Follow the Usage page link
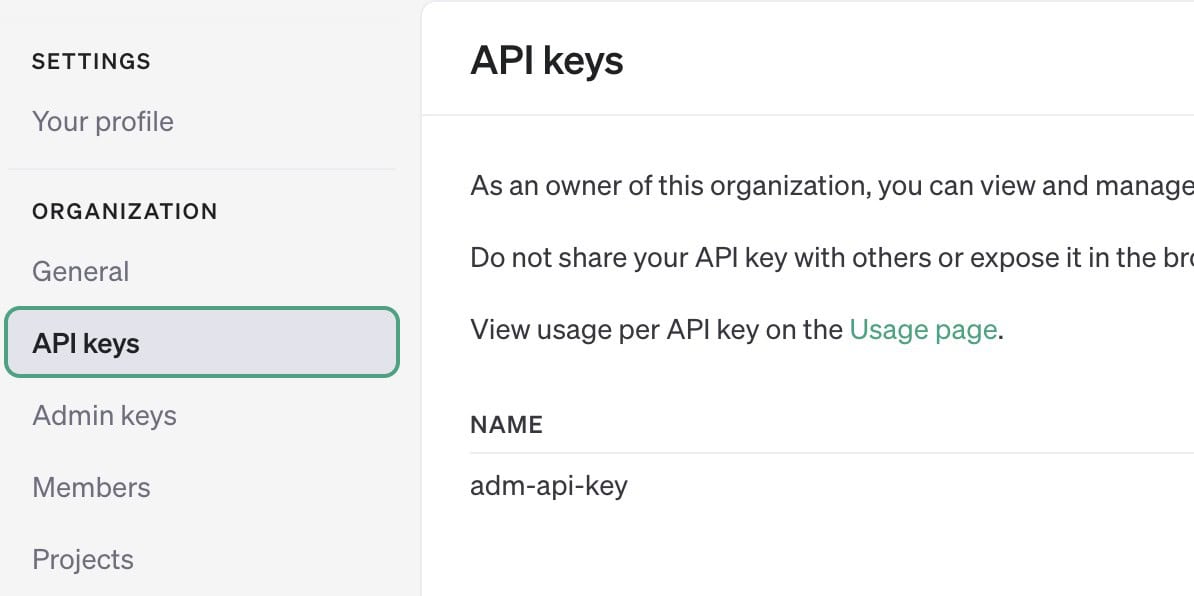Screen dimensions: 1194x596 coord(923,330)
